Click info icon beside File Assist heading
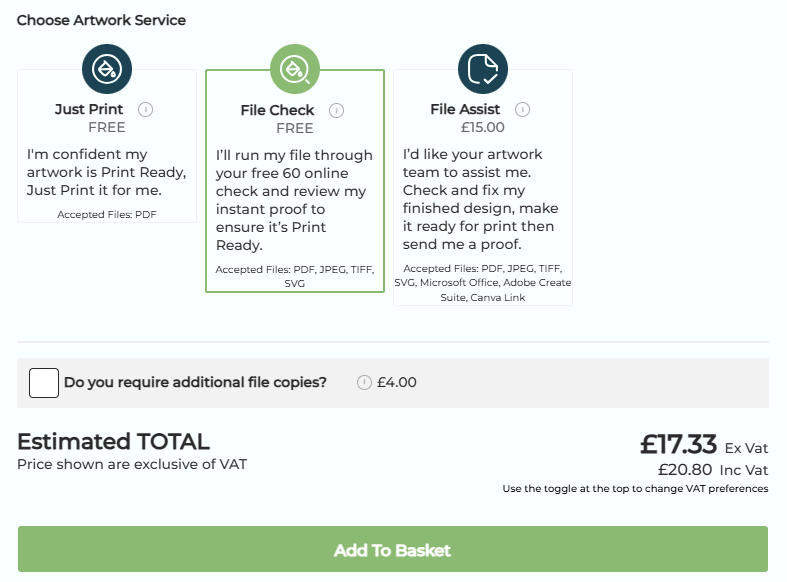Image resolution: width=787 pixels, height=582 pixels. click(522, 110)
